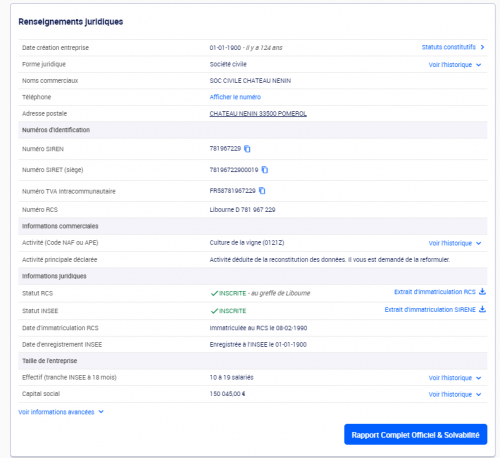Select the text SOC CIVILE CHATEAU NENIN

(x=250, y=81)
